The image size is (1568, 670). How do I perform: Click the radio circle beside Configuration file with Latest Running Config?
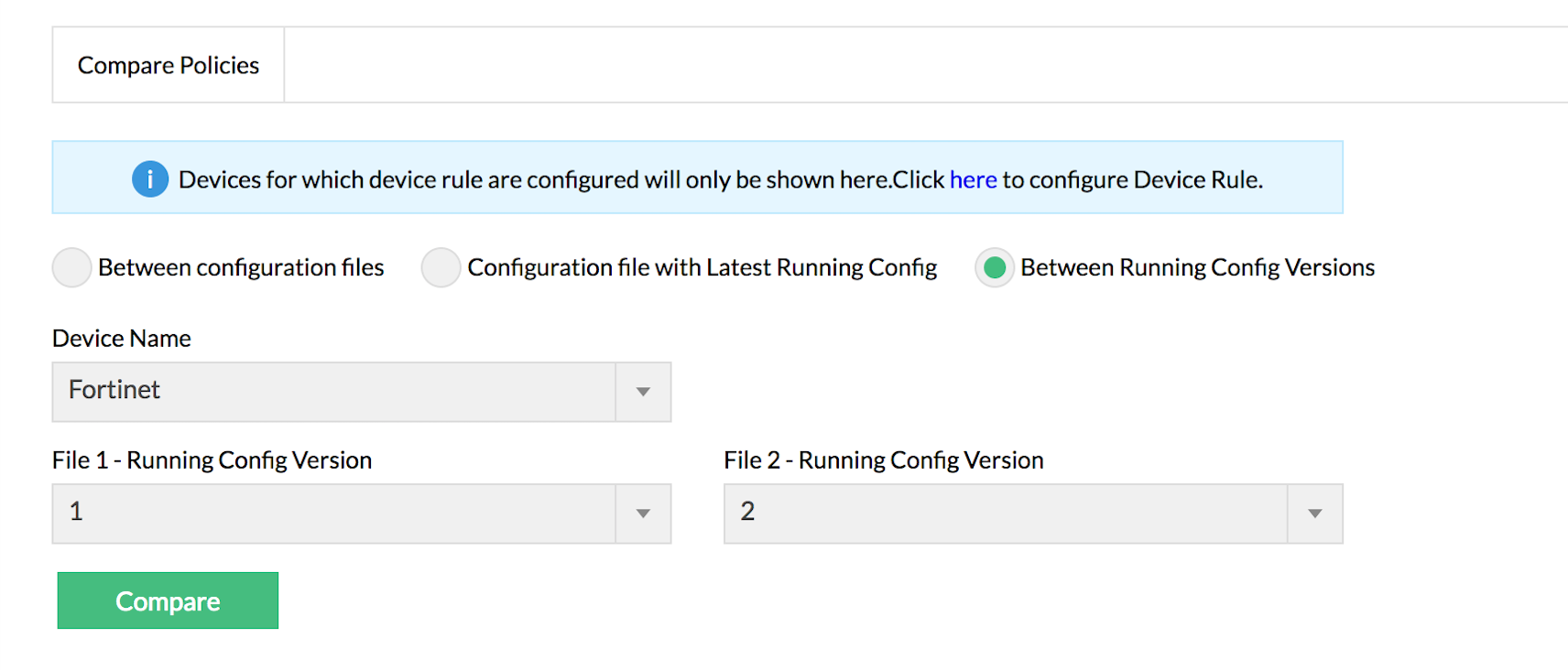click(441, 267)
